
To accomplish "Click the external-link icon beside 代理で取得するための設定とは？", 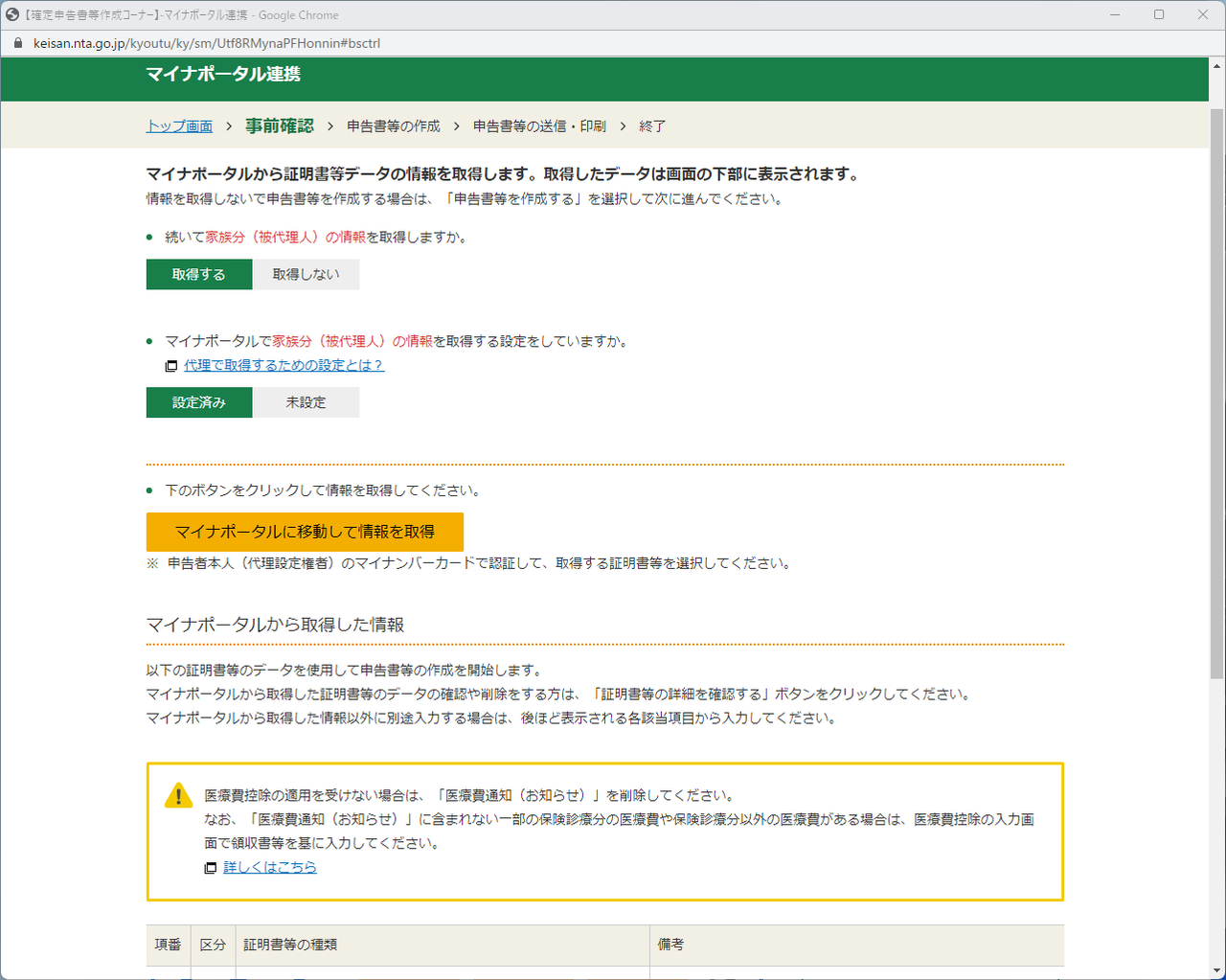I will tap(171, 366).
